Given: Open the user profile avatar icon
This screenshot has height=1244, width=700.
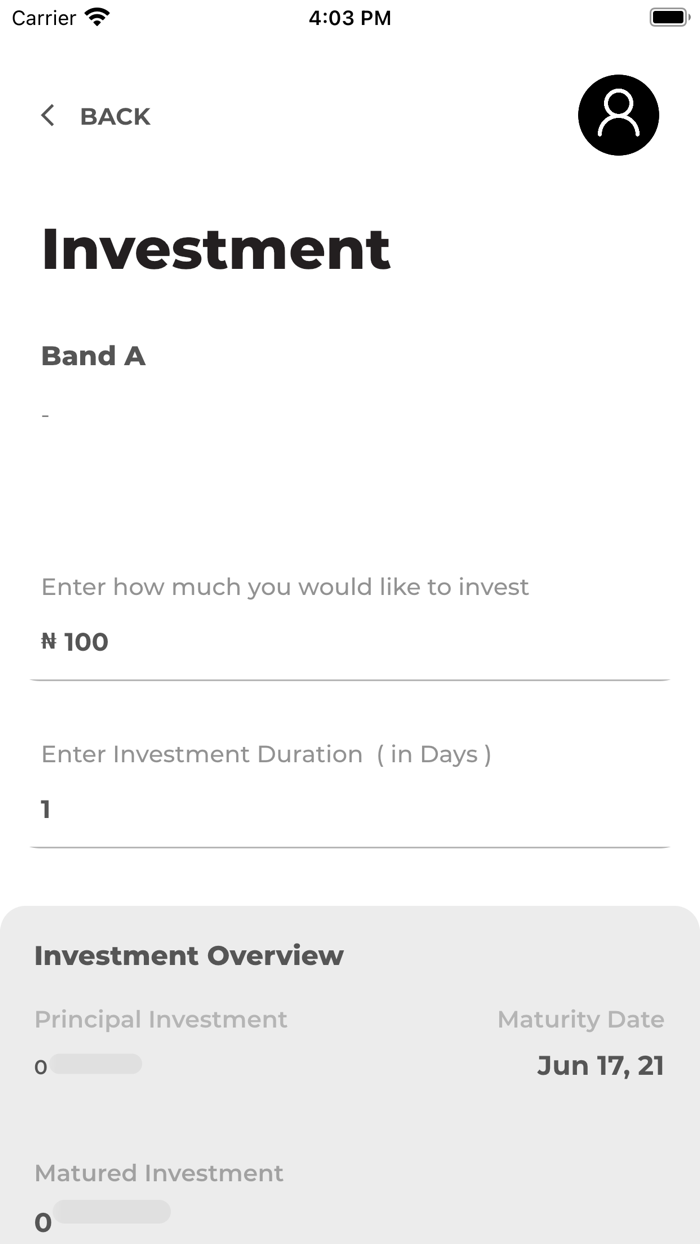Looking at the screenshot, I should 618,115.
